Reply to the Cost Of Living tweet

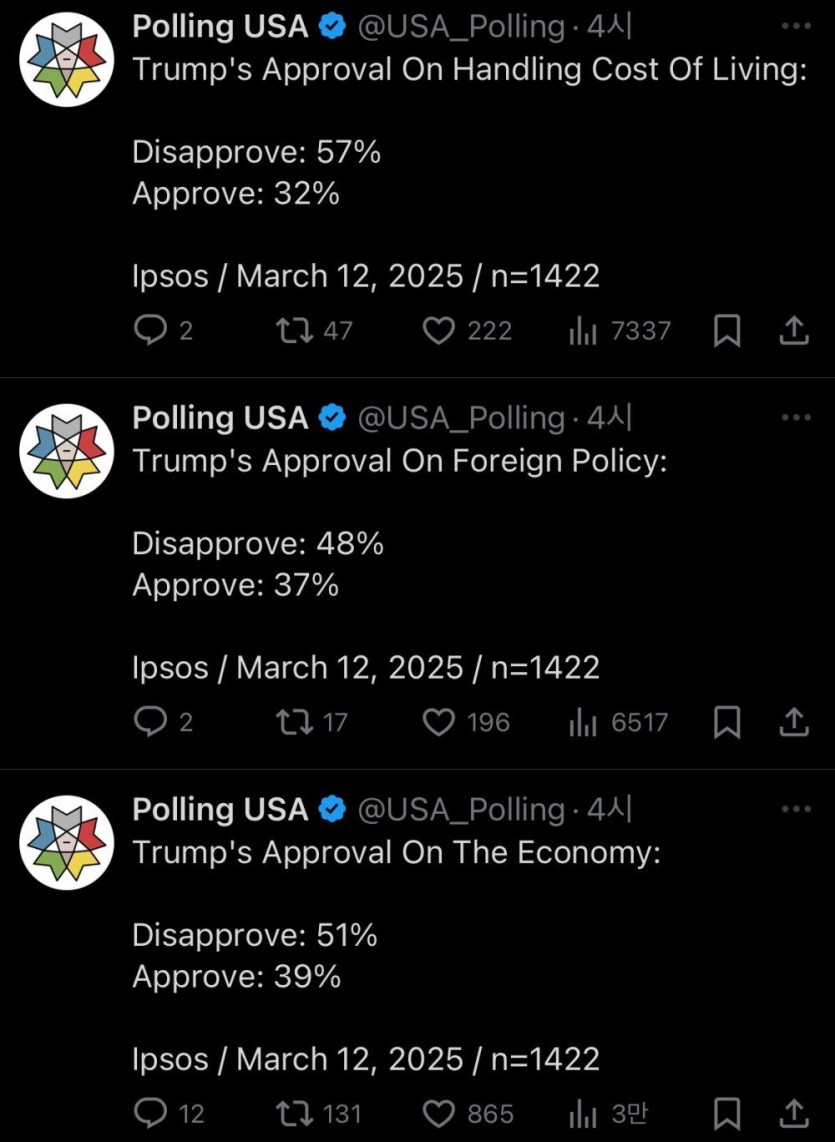point(150,331)
